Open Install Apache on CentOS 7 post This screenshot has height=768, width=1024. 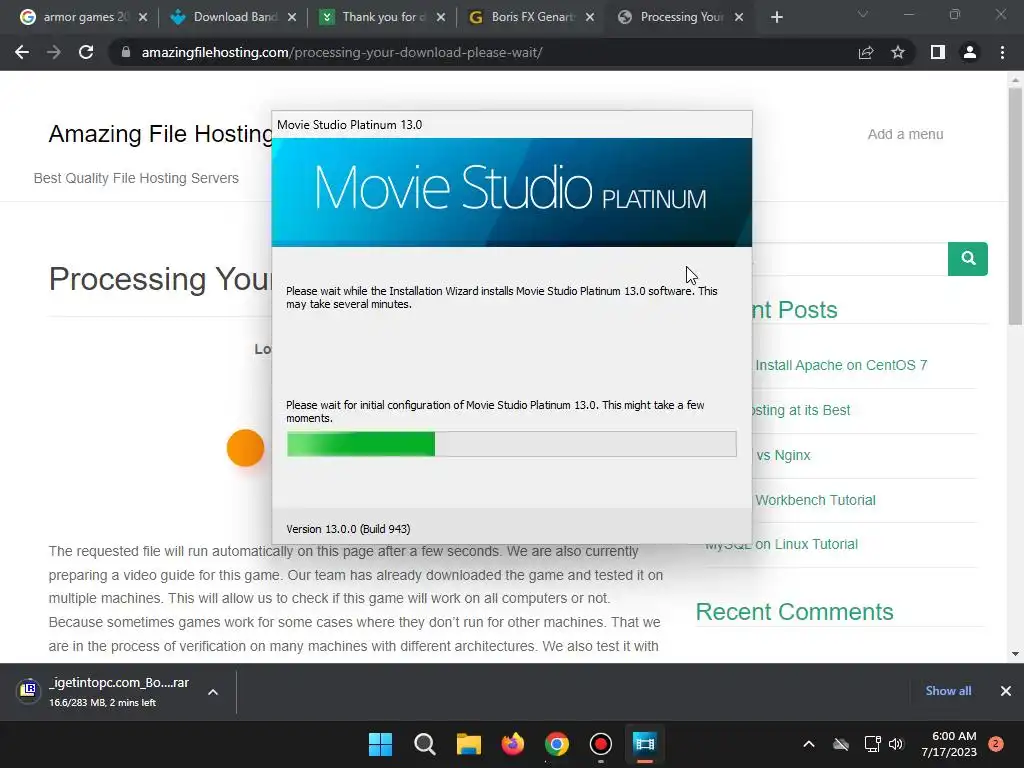[x=841, y=365]
